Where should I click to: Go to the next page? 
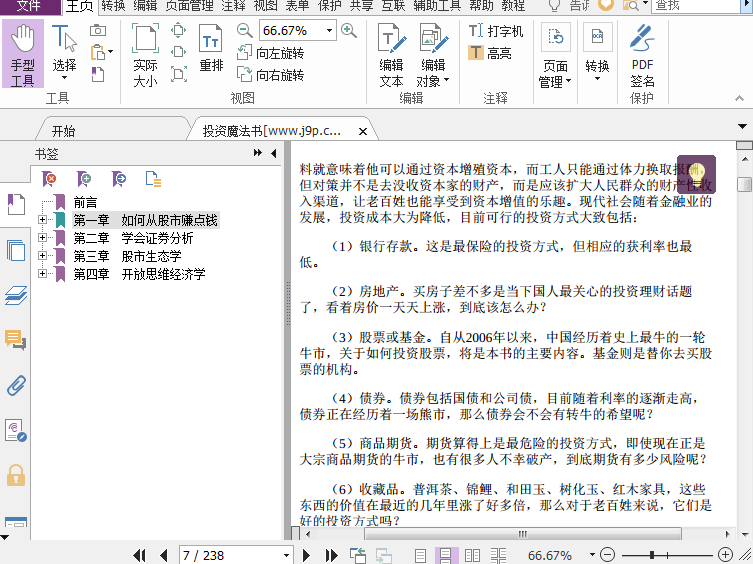306,555
